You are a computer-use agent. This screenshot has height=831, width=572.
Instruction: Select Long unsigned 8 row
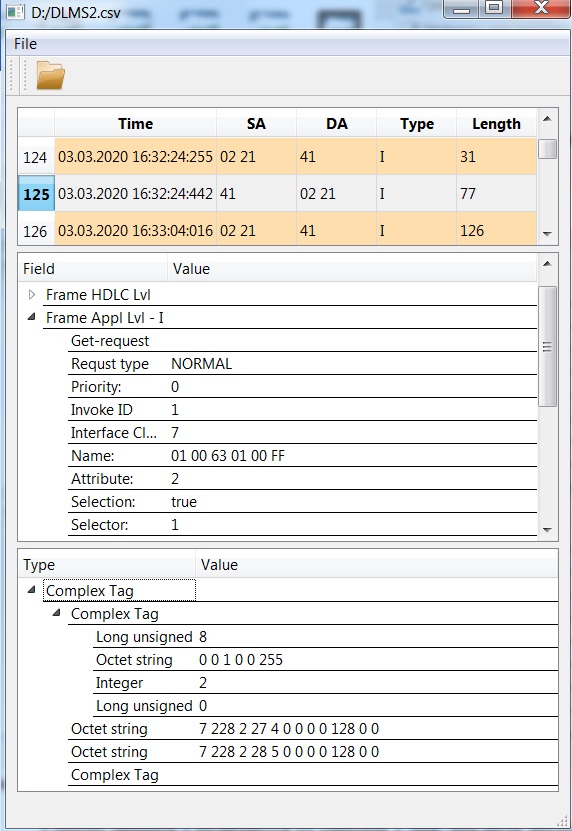325,636
